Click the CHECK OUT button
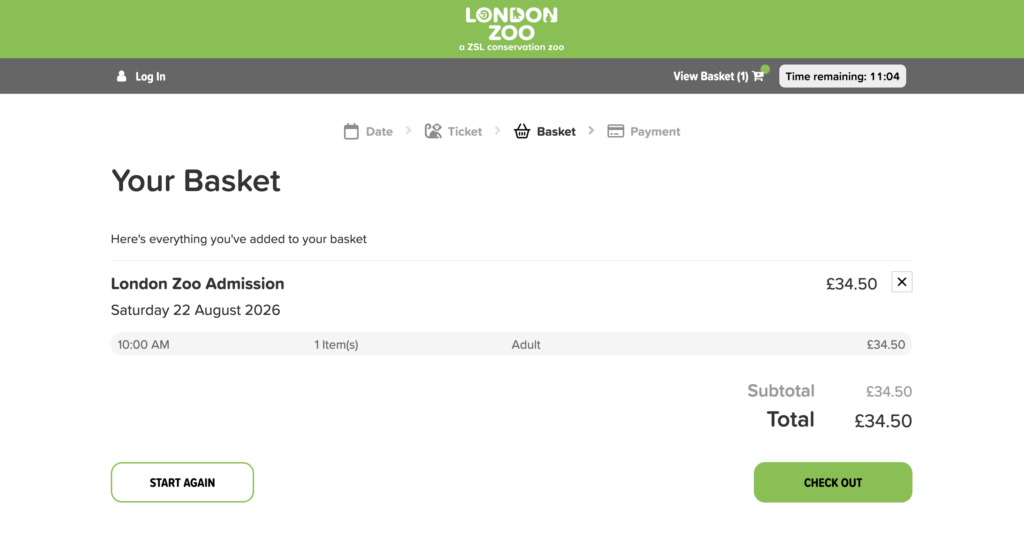The width and height of the screenshot is (1024, 558). click(833, 482)
